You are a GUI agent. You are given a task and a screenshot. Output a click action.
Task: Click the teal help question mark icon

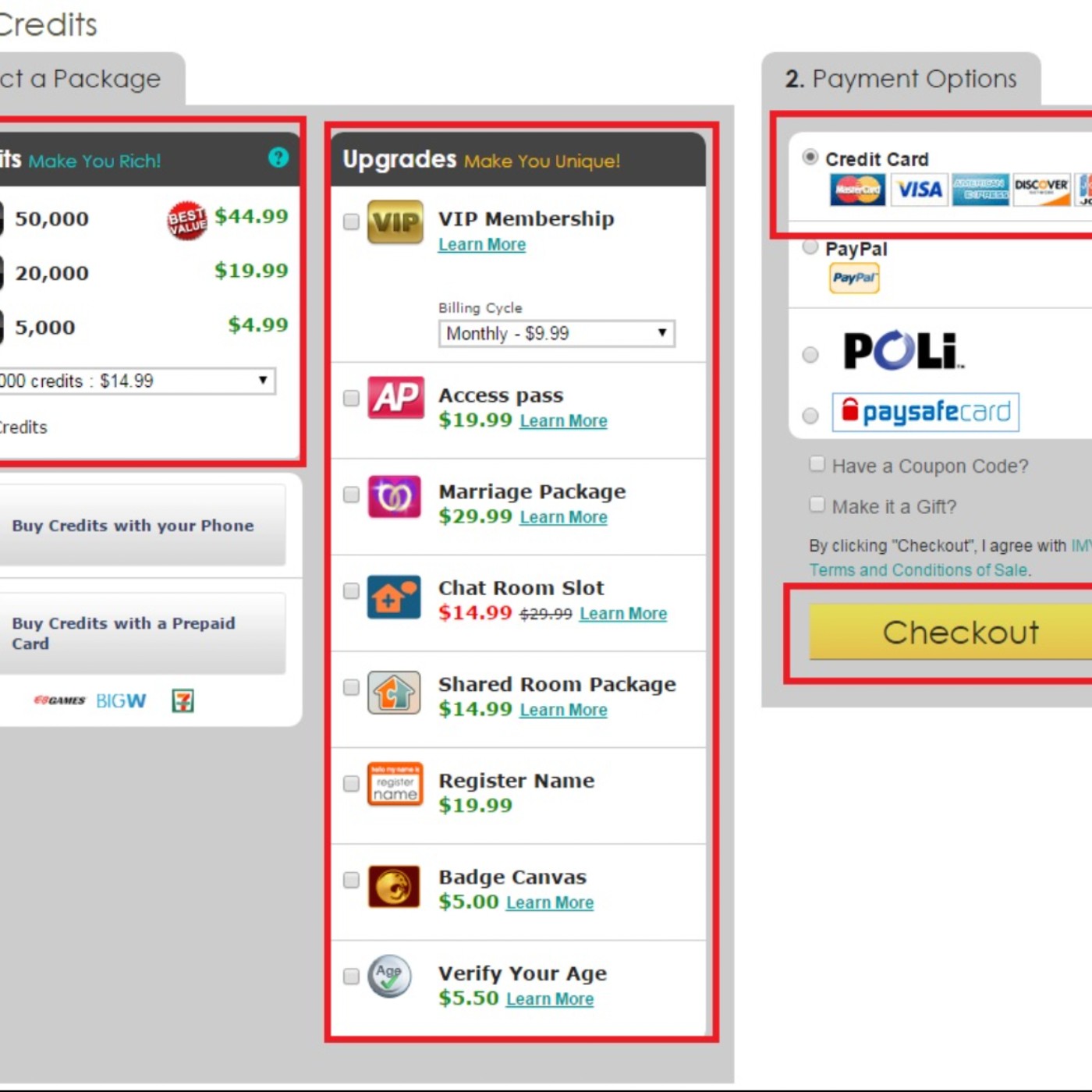tap(278, 158)
